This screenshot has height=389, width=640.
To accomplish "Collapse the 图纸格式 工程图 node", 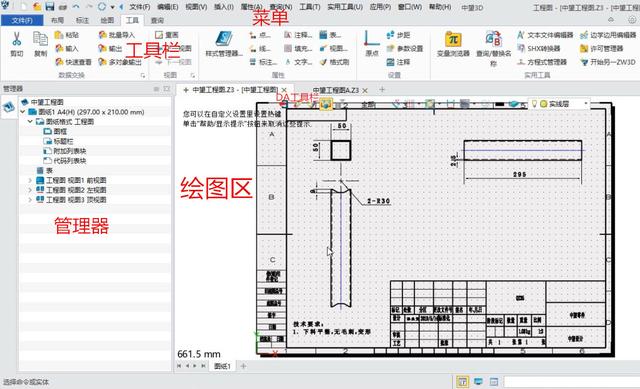I will pyautogui.click(x=30, y=122).
